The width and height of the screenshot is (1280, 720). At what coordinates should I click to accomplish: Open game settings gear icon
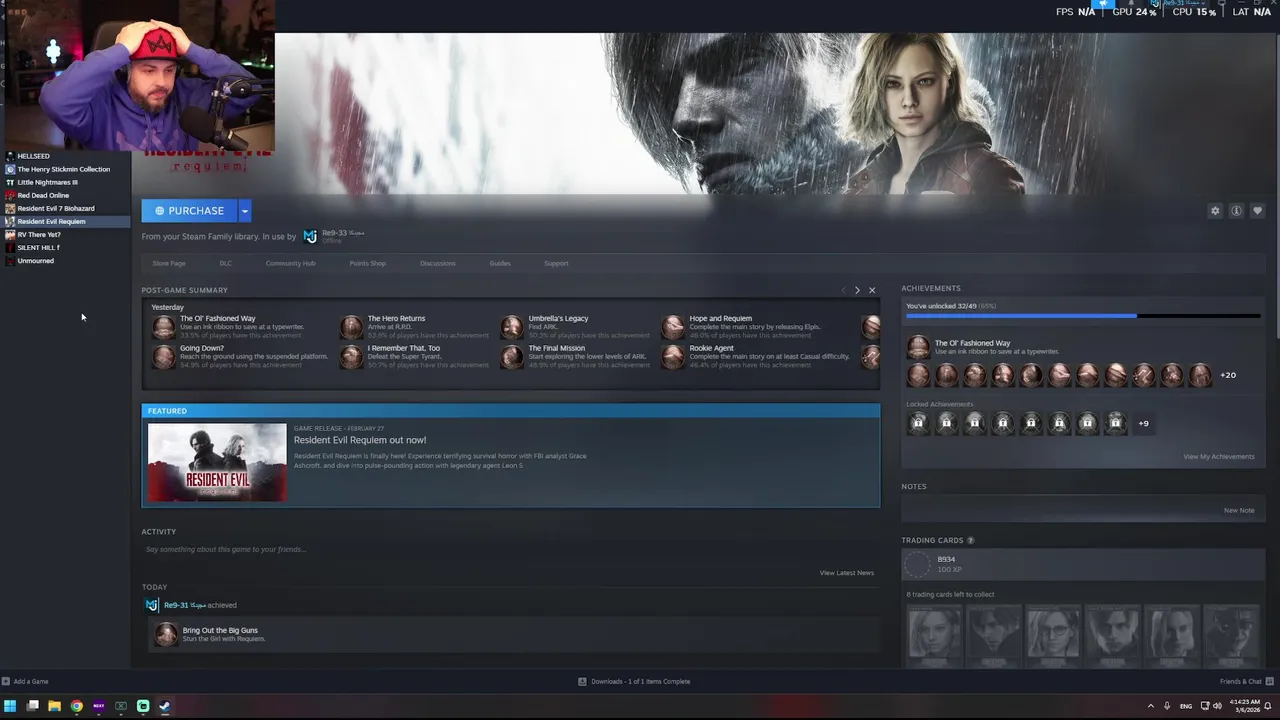(1215, 211)
